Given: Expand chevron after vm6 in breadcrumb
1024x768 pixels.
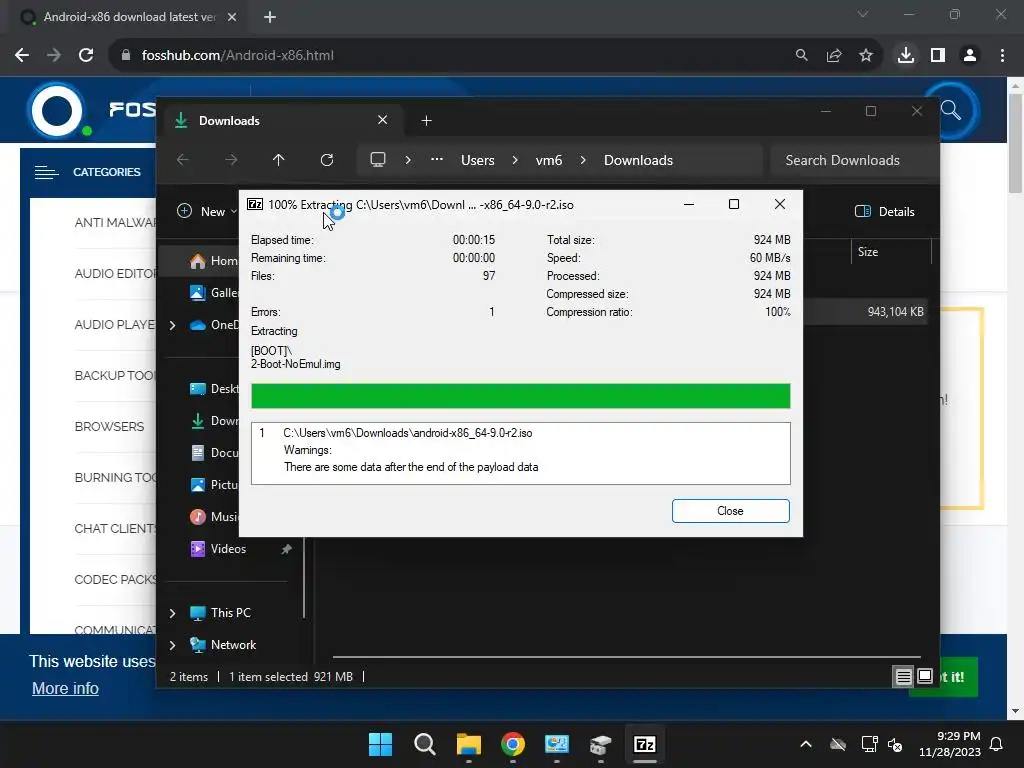Looking at the screenshot, I should pos(583,160).
